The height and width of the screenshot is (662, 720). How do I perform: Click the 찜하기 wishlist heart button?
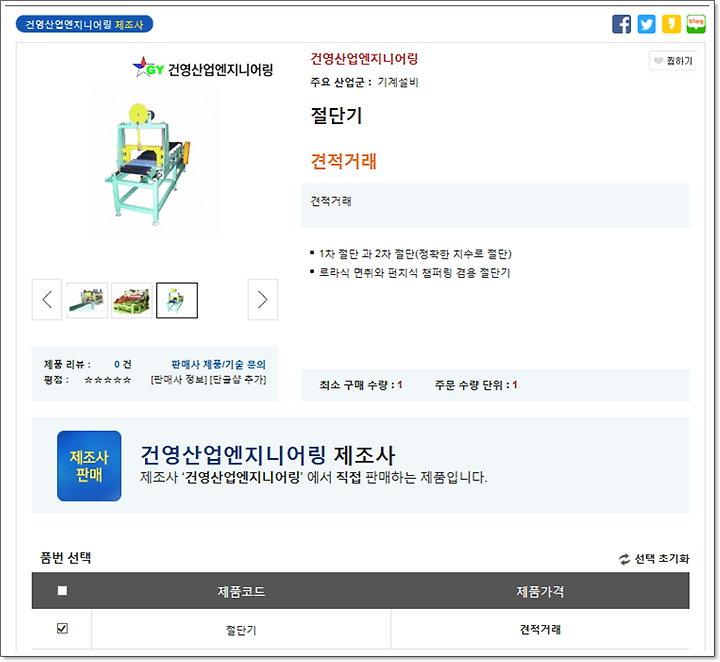(x=673, y=61)
